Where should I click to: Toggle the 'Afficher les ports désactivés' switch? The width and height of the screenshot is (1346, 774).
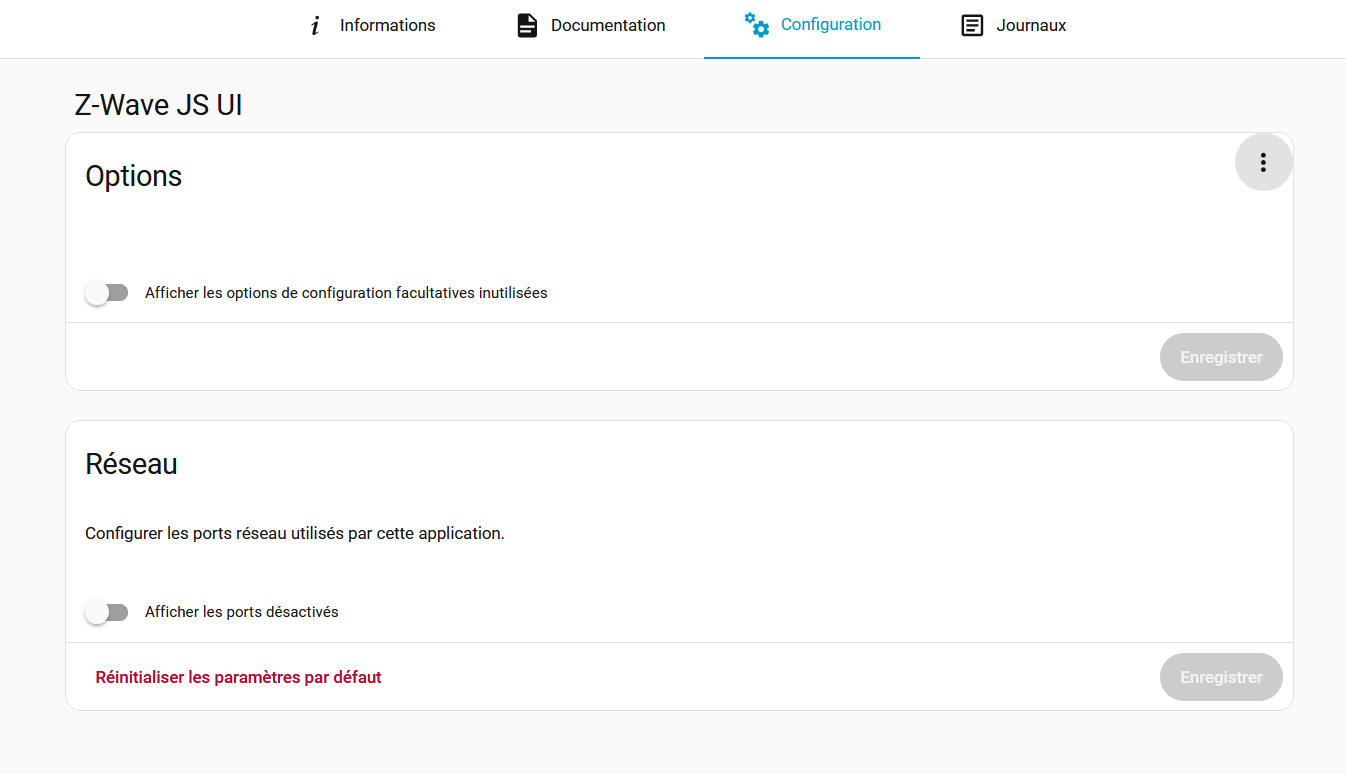point(107,612)
